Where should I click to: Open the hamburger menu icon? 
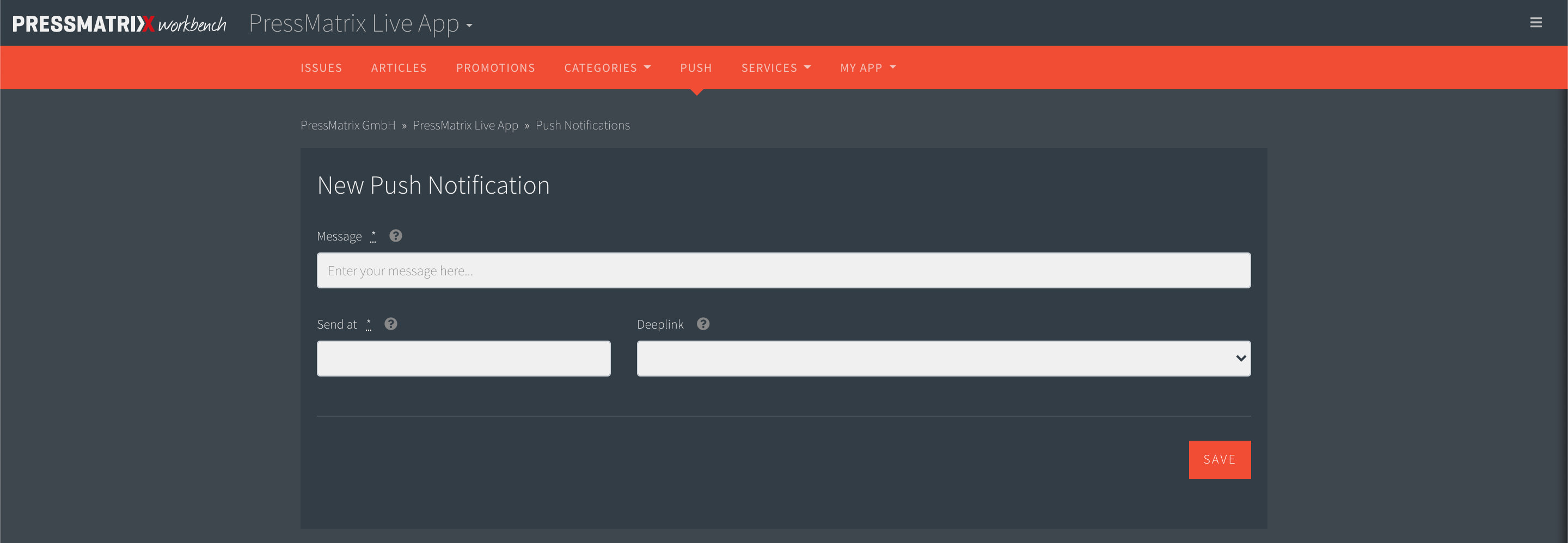pyautogui.click(x=1536, y=22)
